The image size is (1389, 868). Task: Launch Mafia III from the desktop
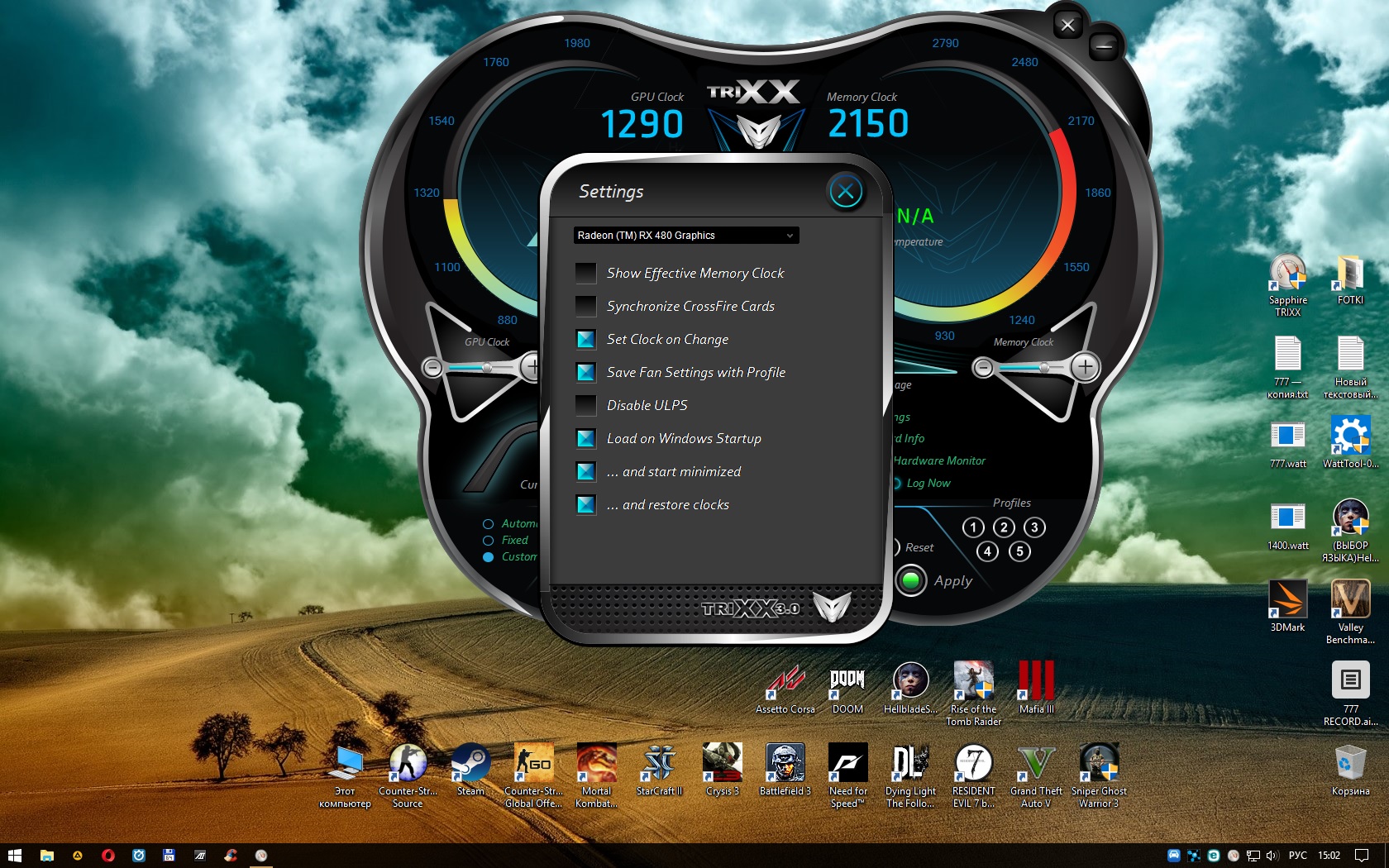tap(1036, 689)
